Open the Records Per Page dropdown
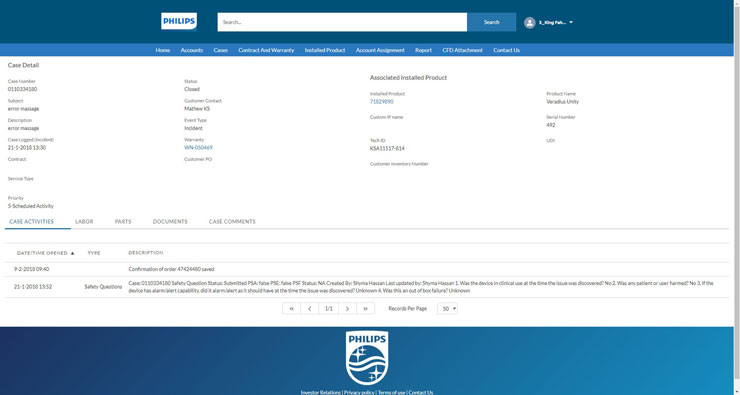 point(447,309)
